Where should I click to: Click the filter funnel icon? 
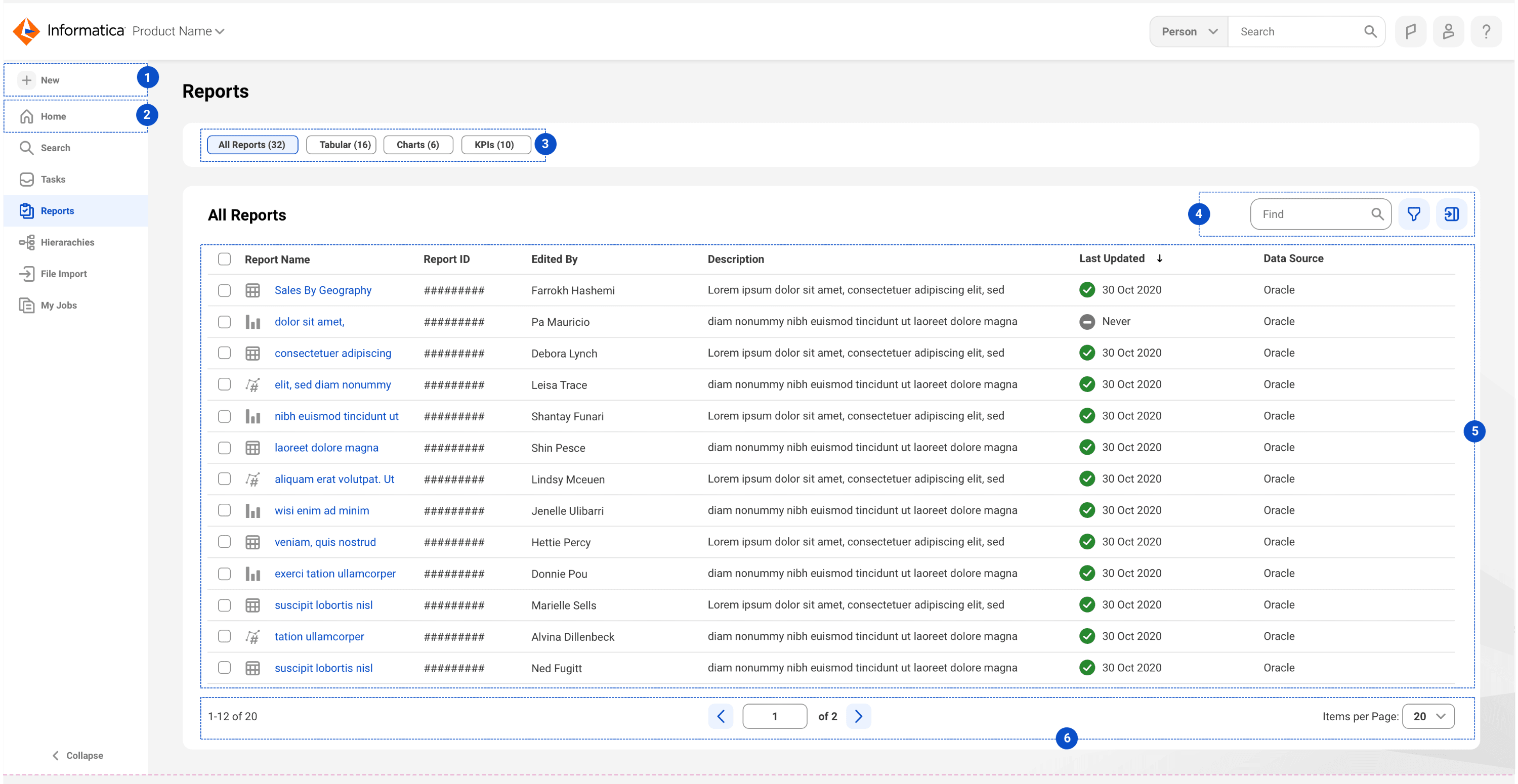pos(1413,214)
